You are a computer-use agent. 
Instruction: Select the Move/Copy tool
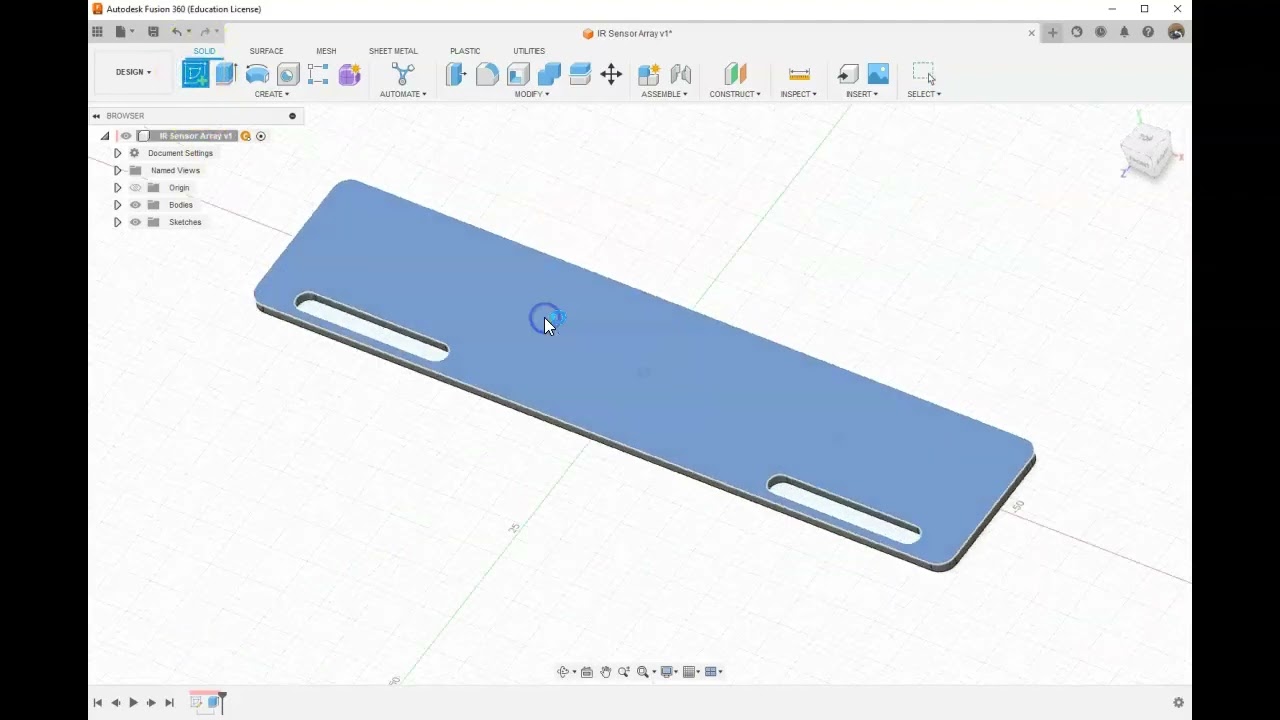pyautogui.click(x=611, y=74)
